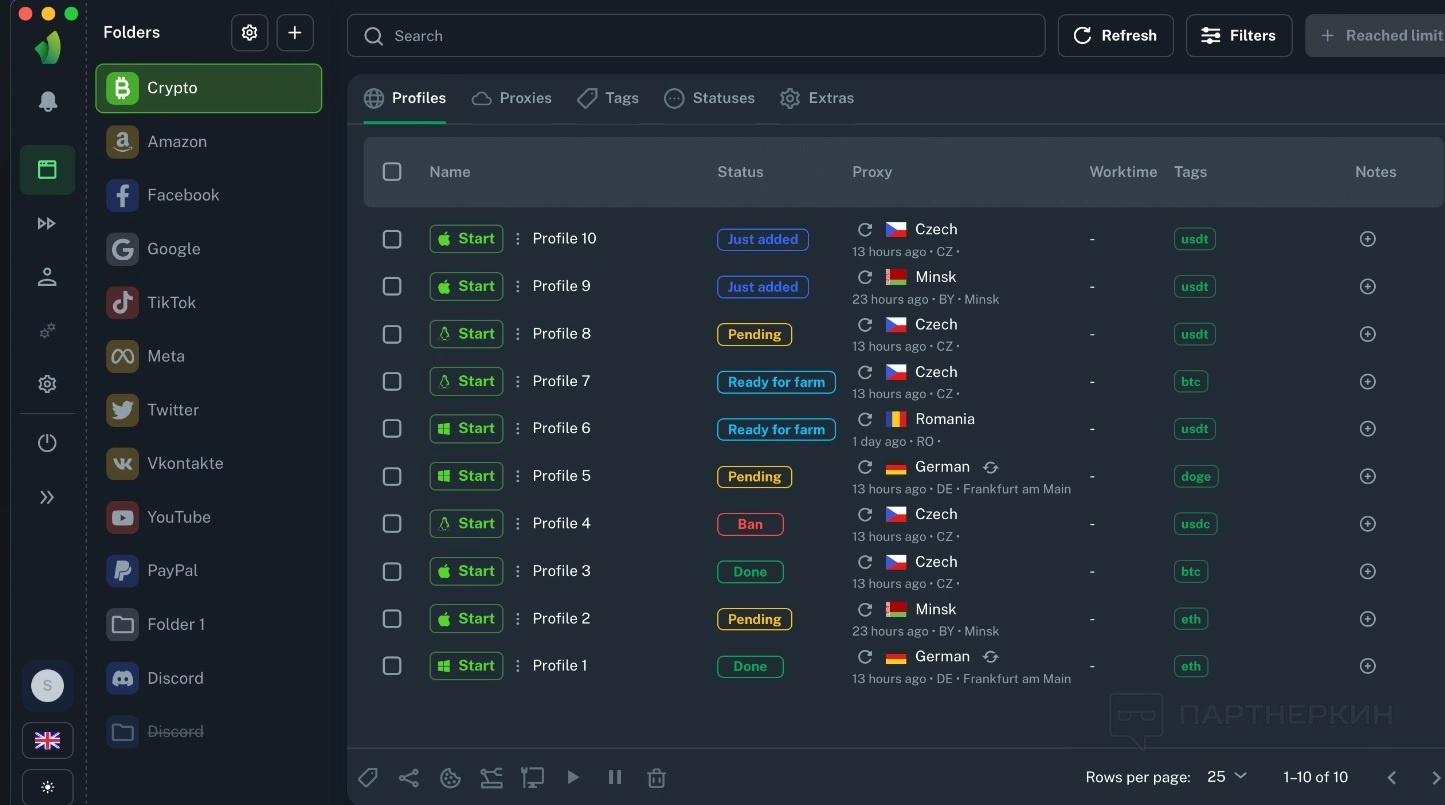The image size is (1445, 805).
Task: Click the share icon in bottom toolbar
Action: pos(409,777)
